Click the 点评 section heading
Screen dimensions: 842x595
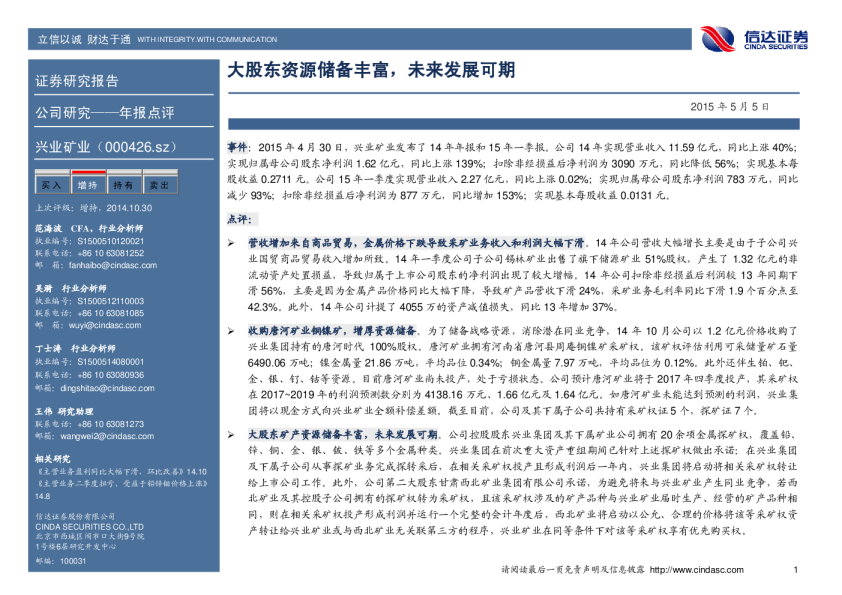pyautogui.click(x=240, y=218)
